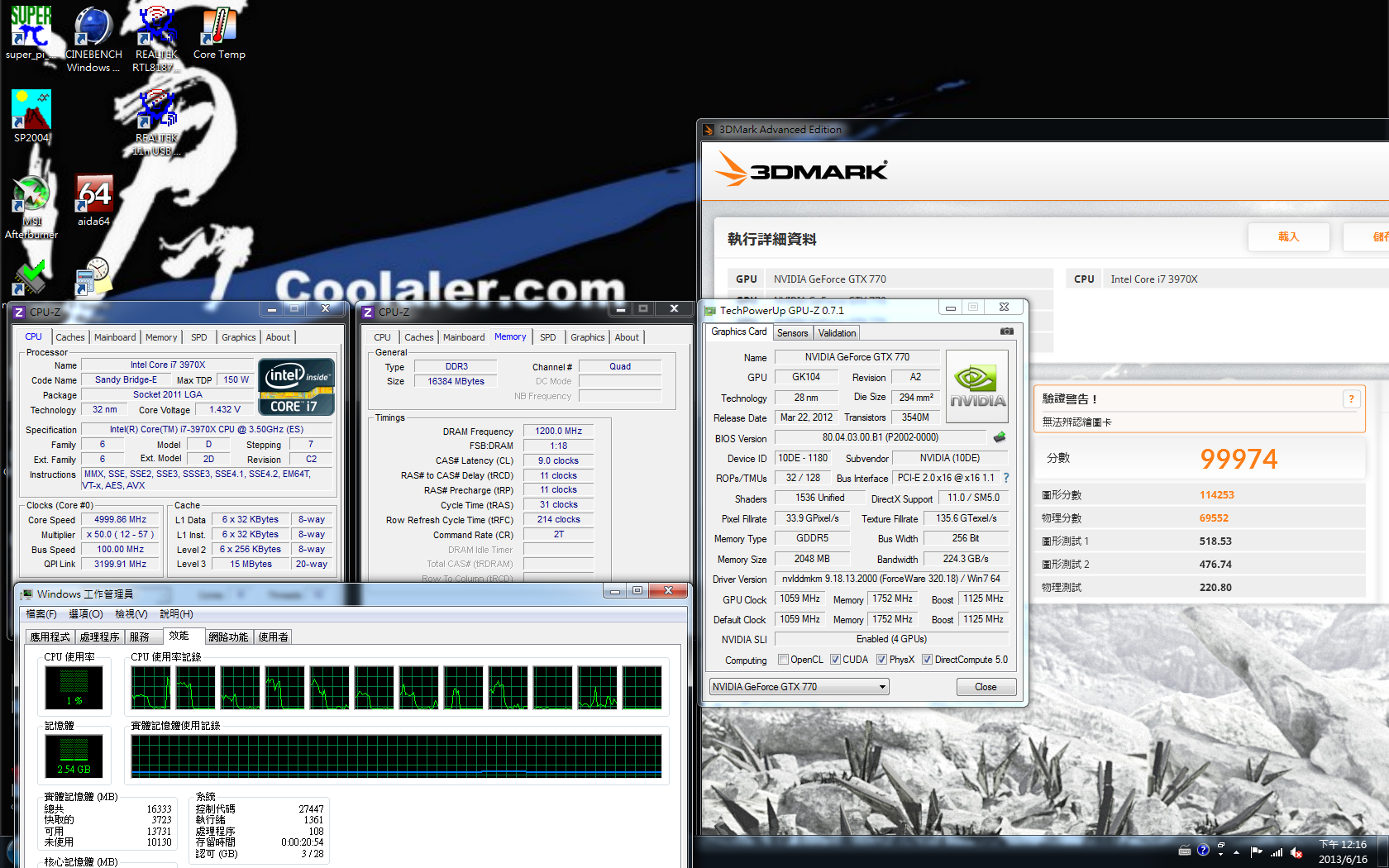Toggle the CUDA checkbox in GPU-Z
The image size is (1389, 868).
point(835,660)
